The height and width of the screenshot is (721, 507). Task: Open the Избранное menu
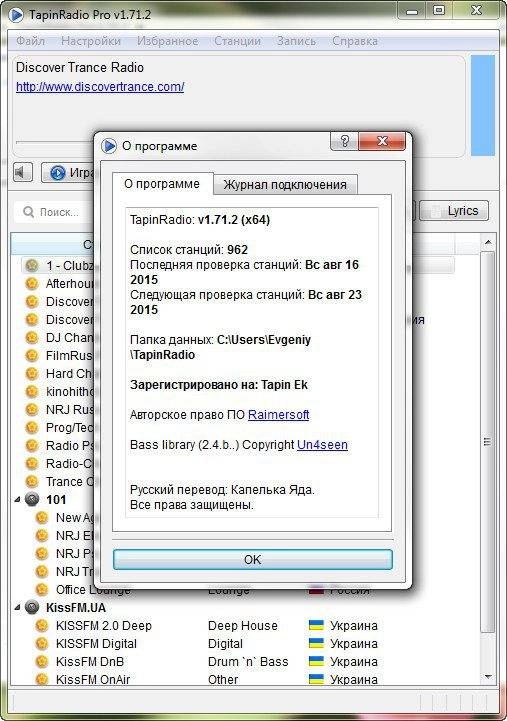coord(167,41)
